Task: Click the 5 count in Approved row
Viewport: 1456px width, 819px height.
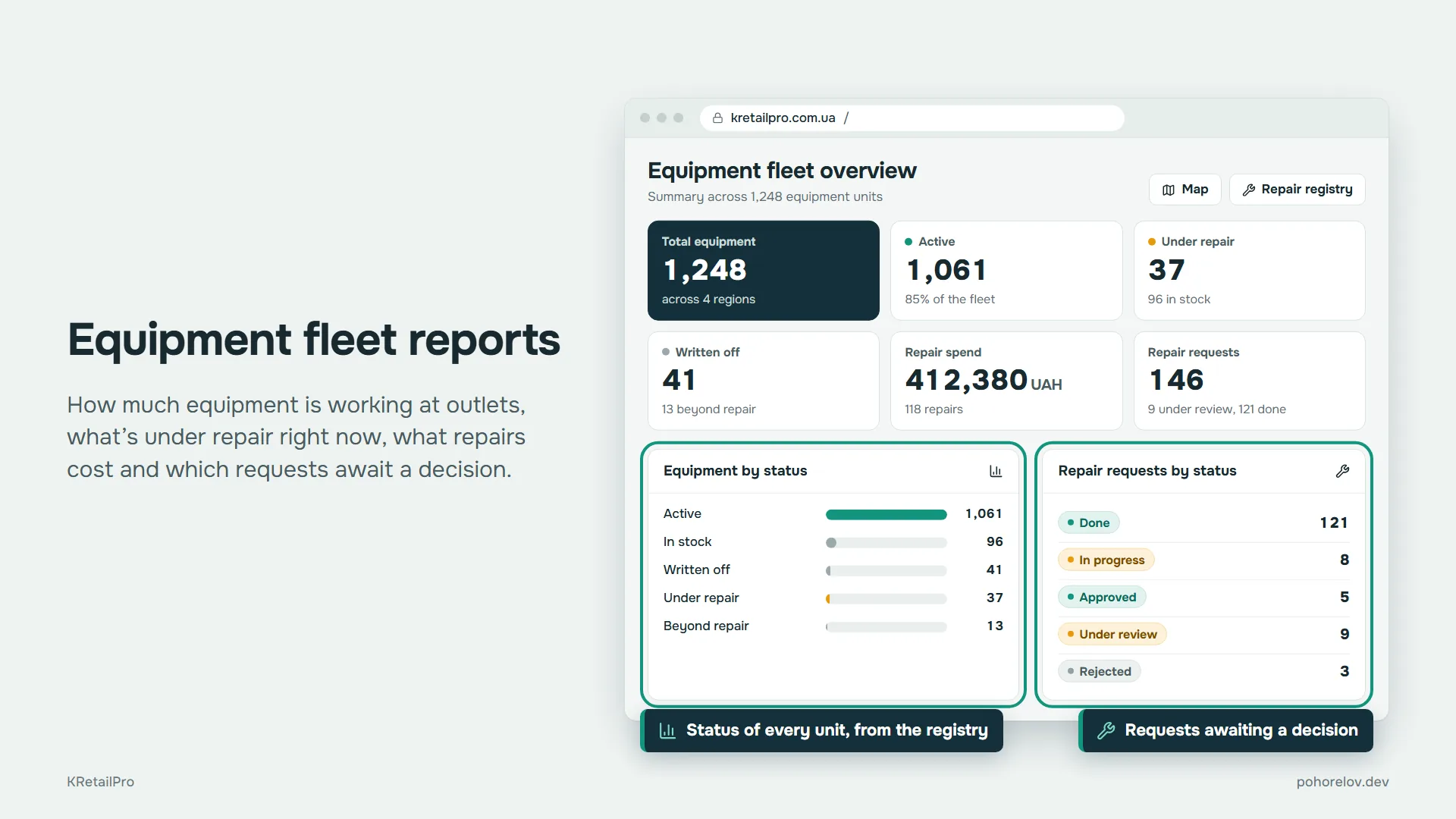Action: click(x=1345, y=597)
